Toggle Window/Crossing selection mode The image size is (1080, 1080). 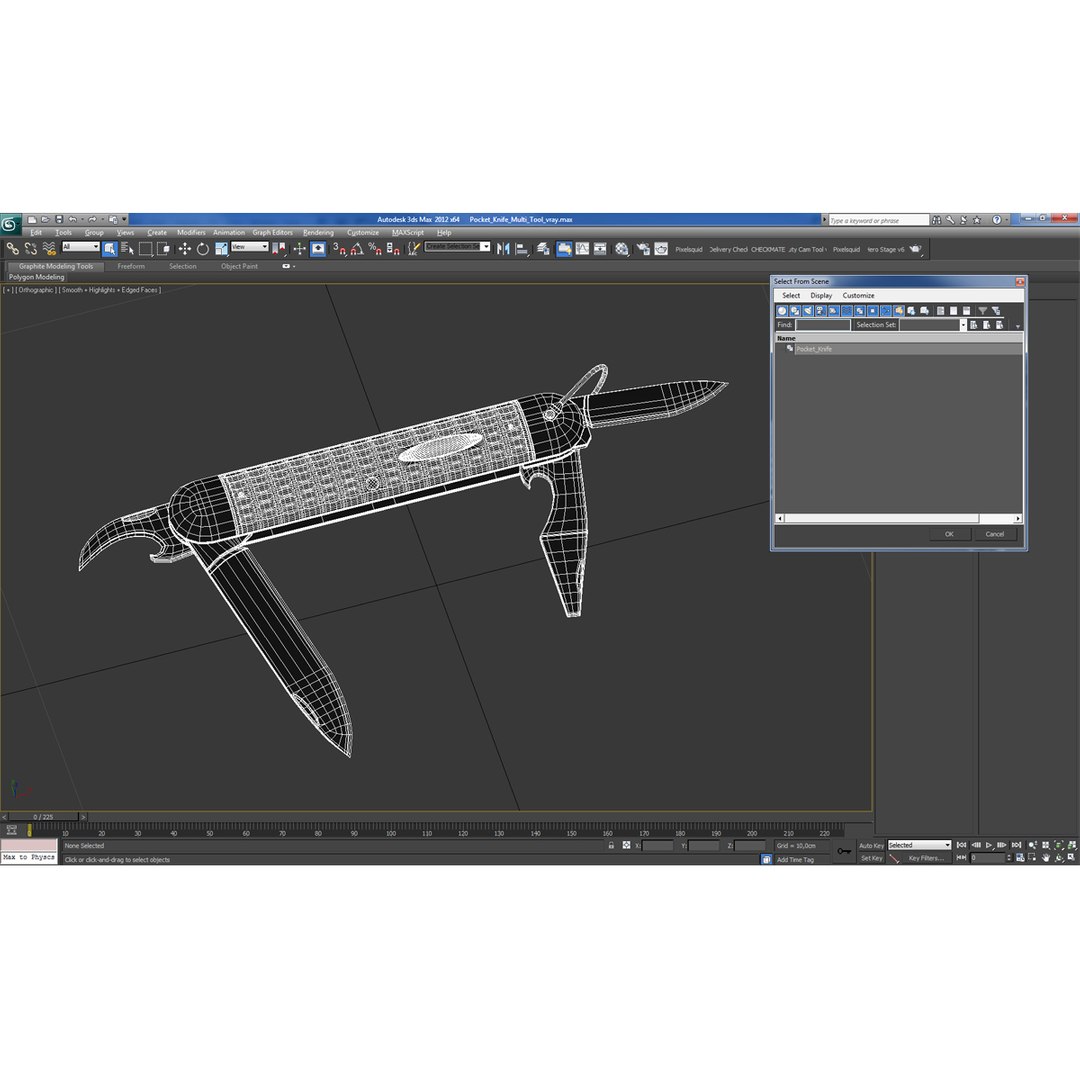[163, 249]
